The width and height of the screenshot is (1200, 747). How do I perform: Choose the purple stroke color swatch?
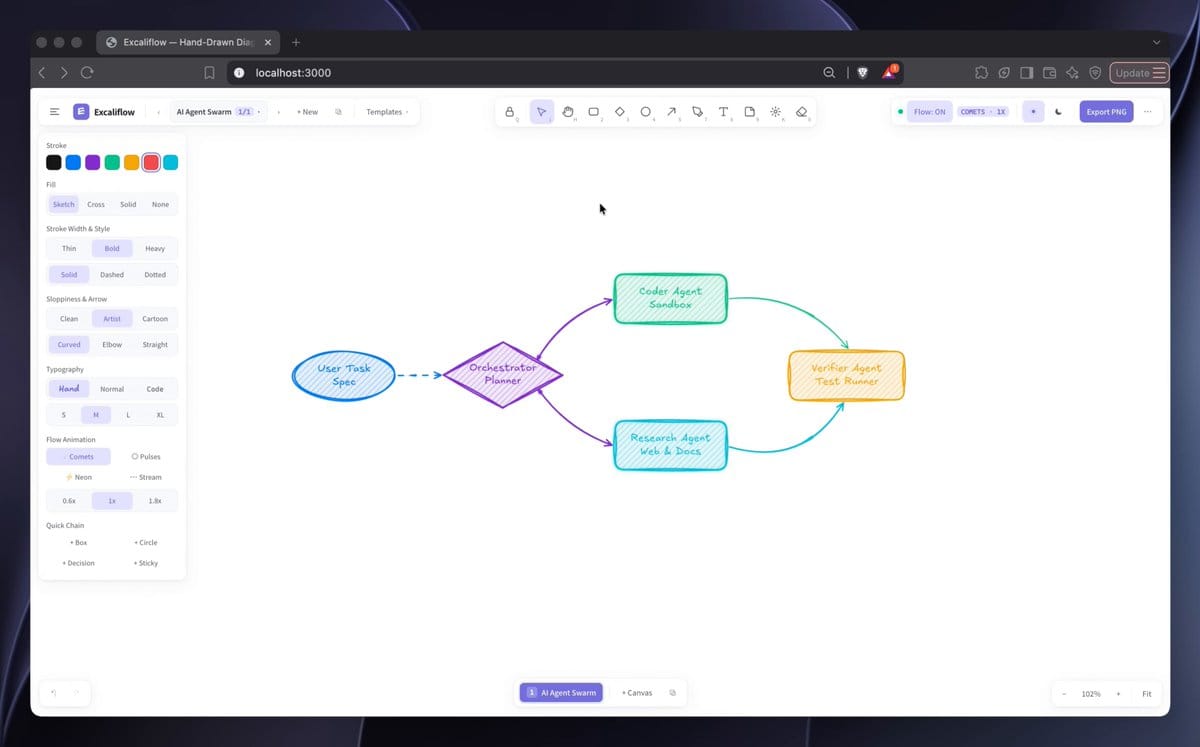pyautogui.click(x=93, y=162)
